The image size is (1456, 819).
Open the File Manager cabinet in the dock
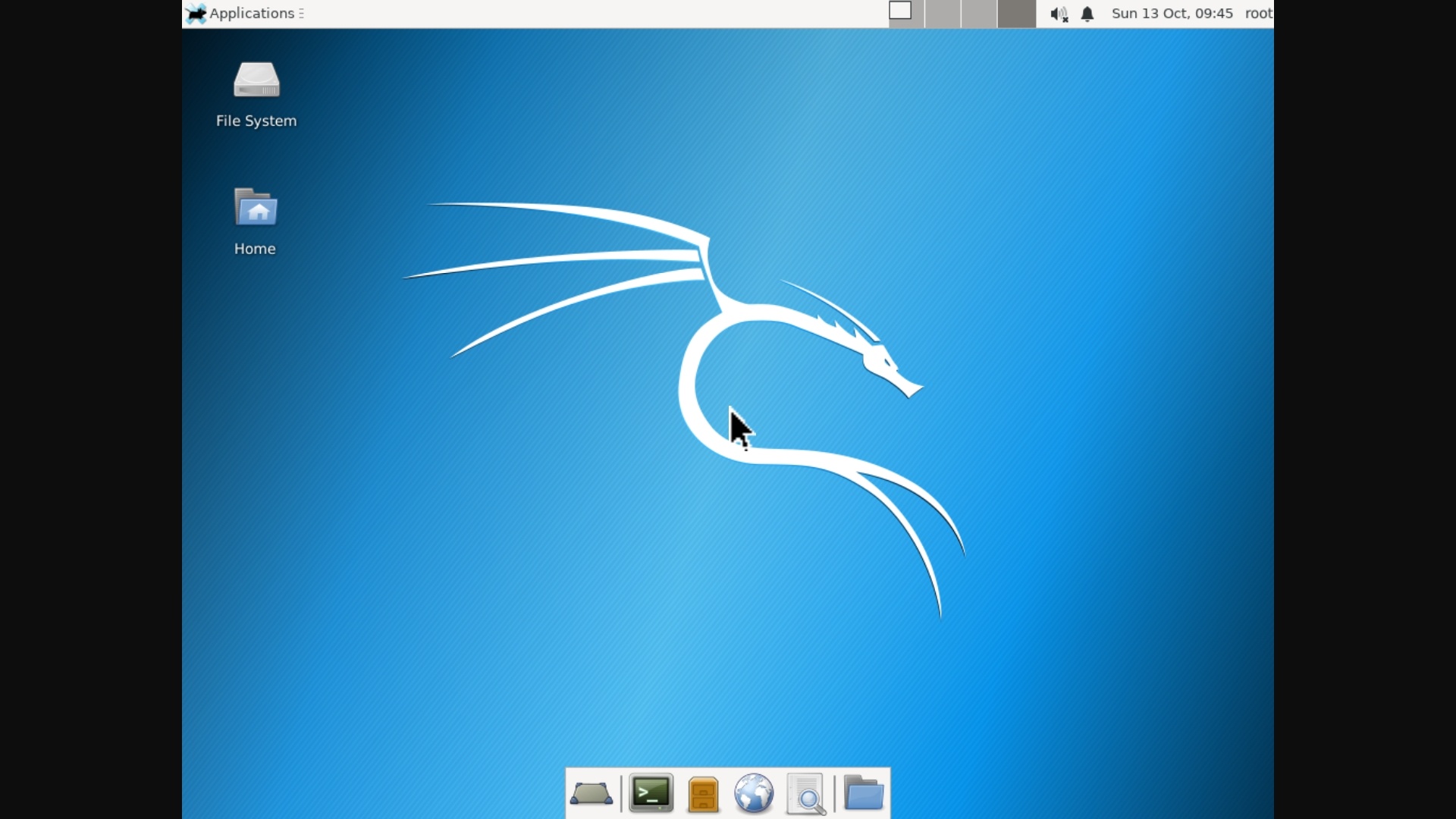(x=703, y=795)
